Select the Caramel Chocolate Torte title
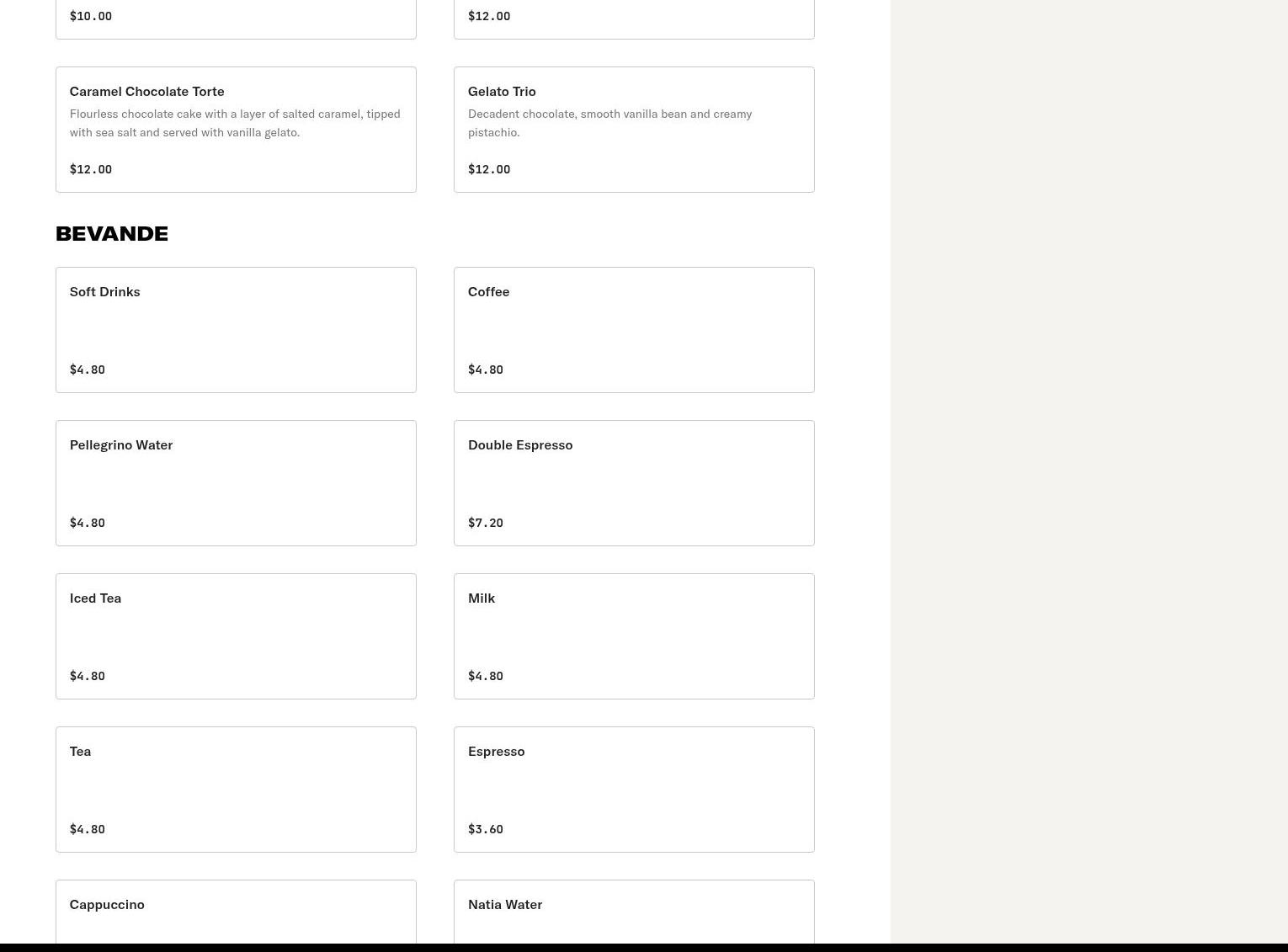The height and width of the screenshot is (952, 1288). click(x=147, y=91)
